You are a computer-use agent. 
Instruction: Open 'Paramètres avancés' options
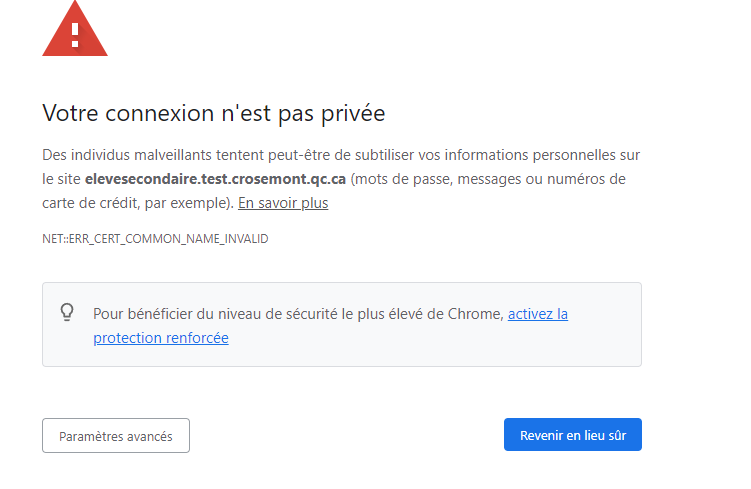pyautogui.click(x=116, y=436)
